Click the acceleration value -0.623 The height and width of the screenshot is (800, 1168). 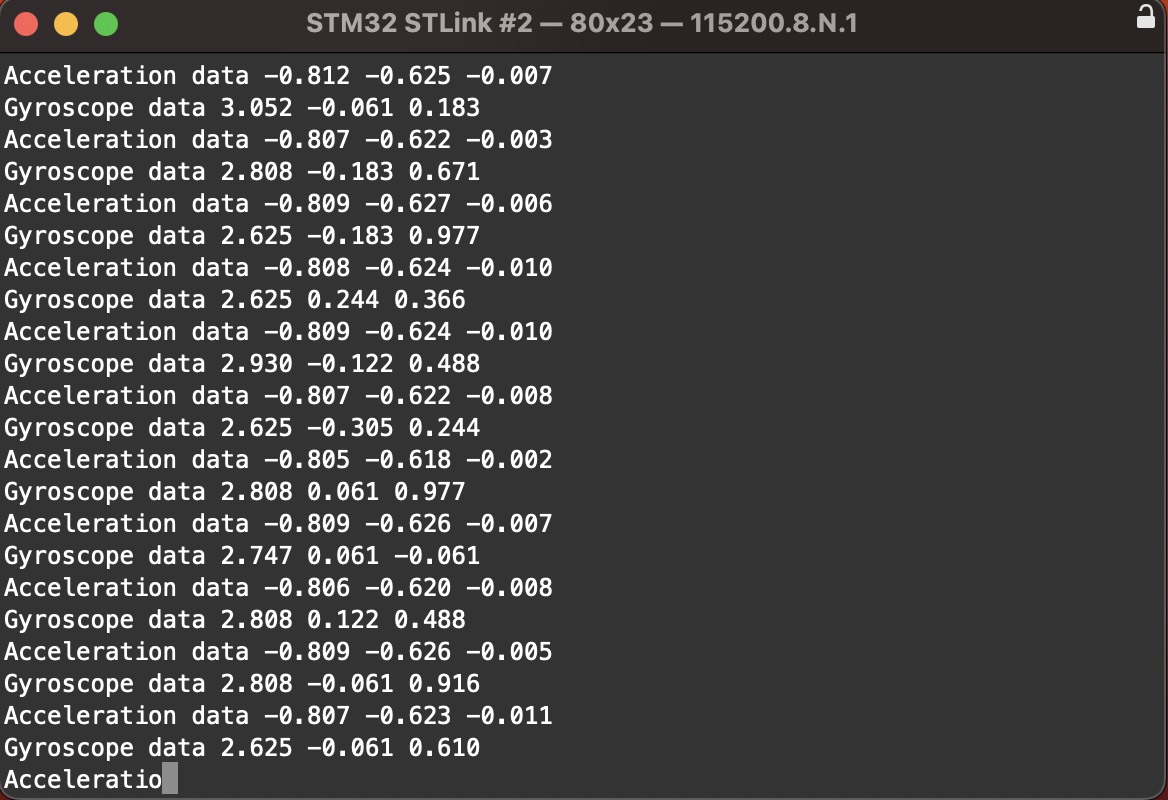408,716
